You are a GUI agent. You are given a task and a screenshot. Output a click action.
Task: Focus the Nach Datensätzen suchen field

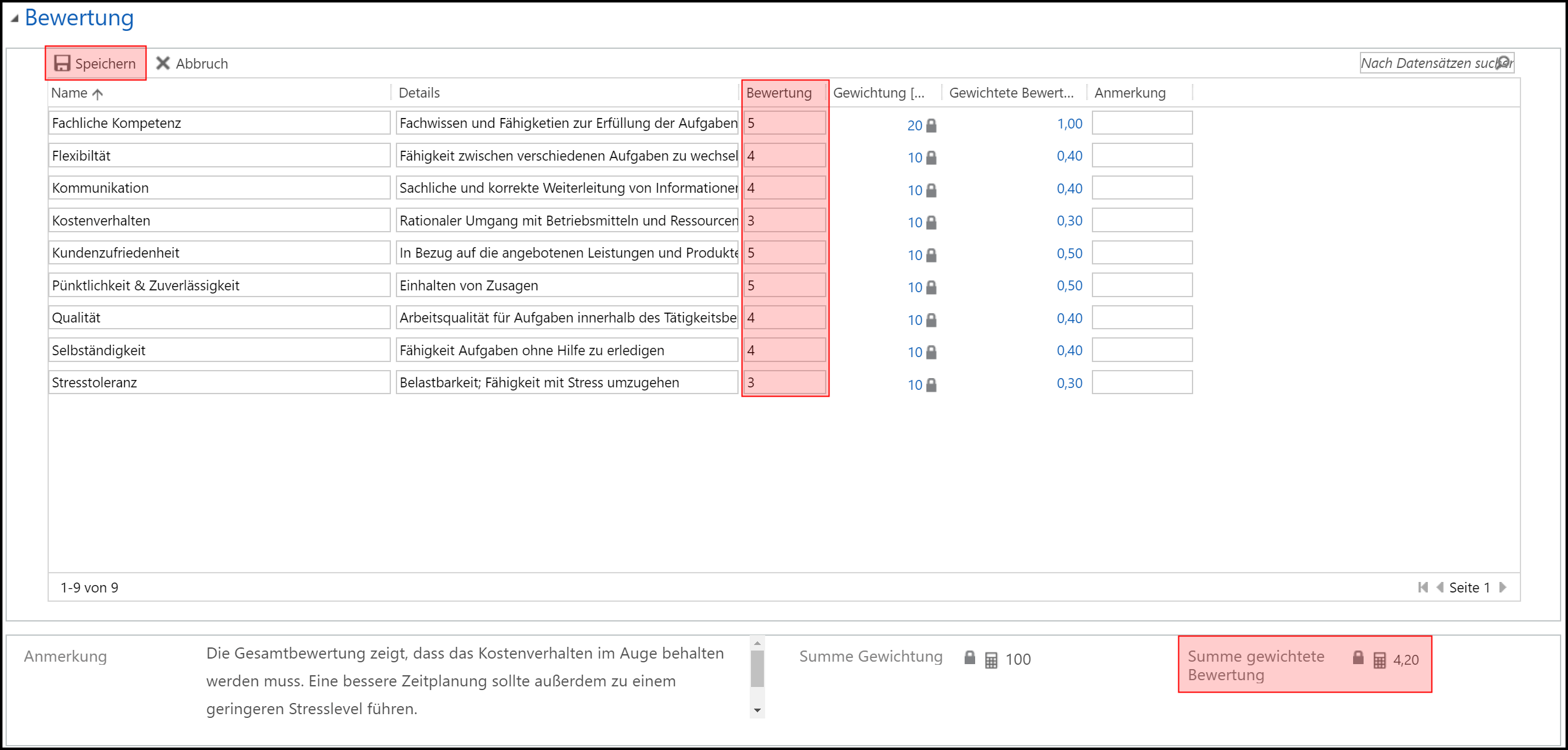(1436, 63)
